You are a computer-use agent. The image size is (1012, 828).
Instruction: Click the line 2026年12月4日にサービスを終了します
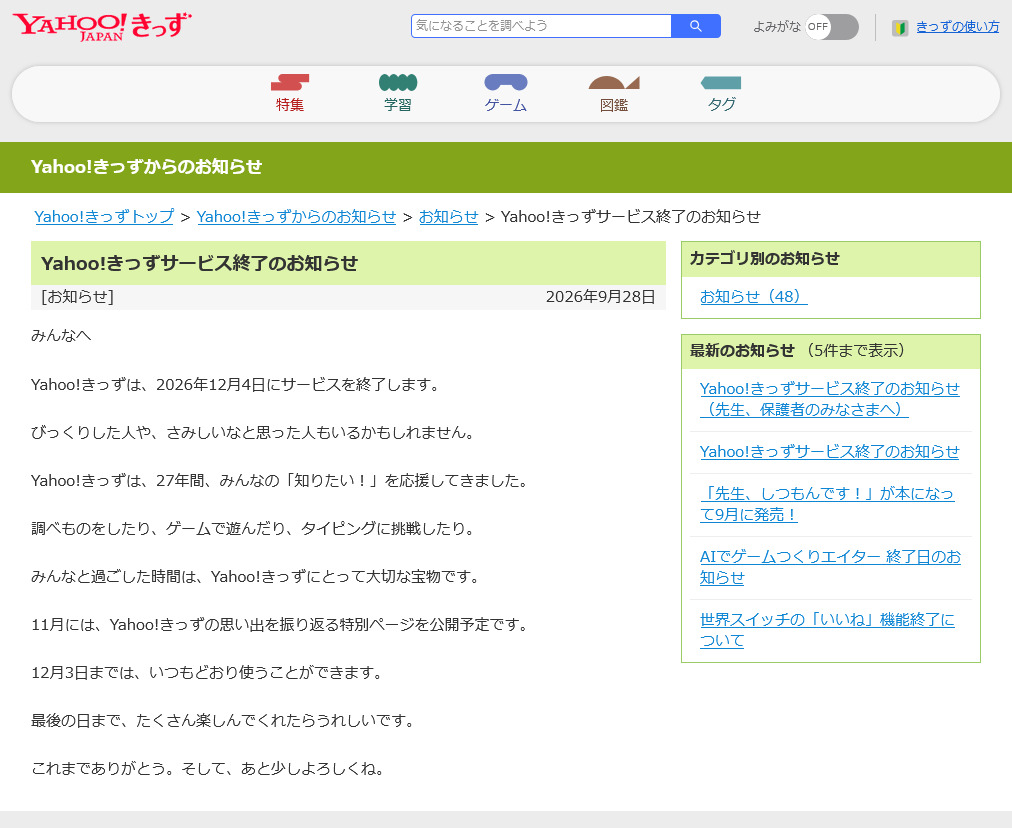pyautogui.click(x=236, y=385)
